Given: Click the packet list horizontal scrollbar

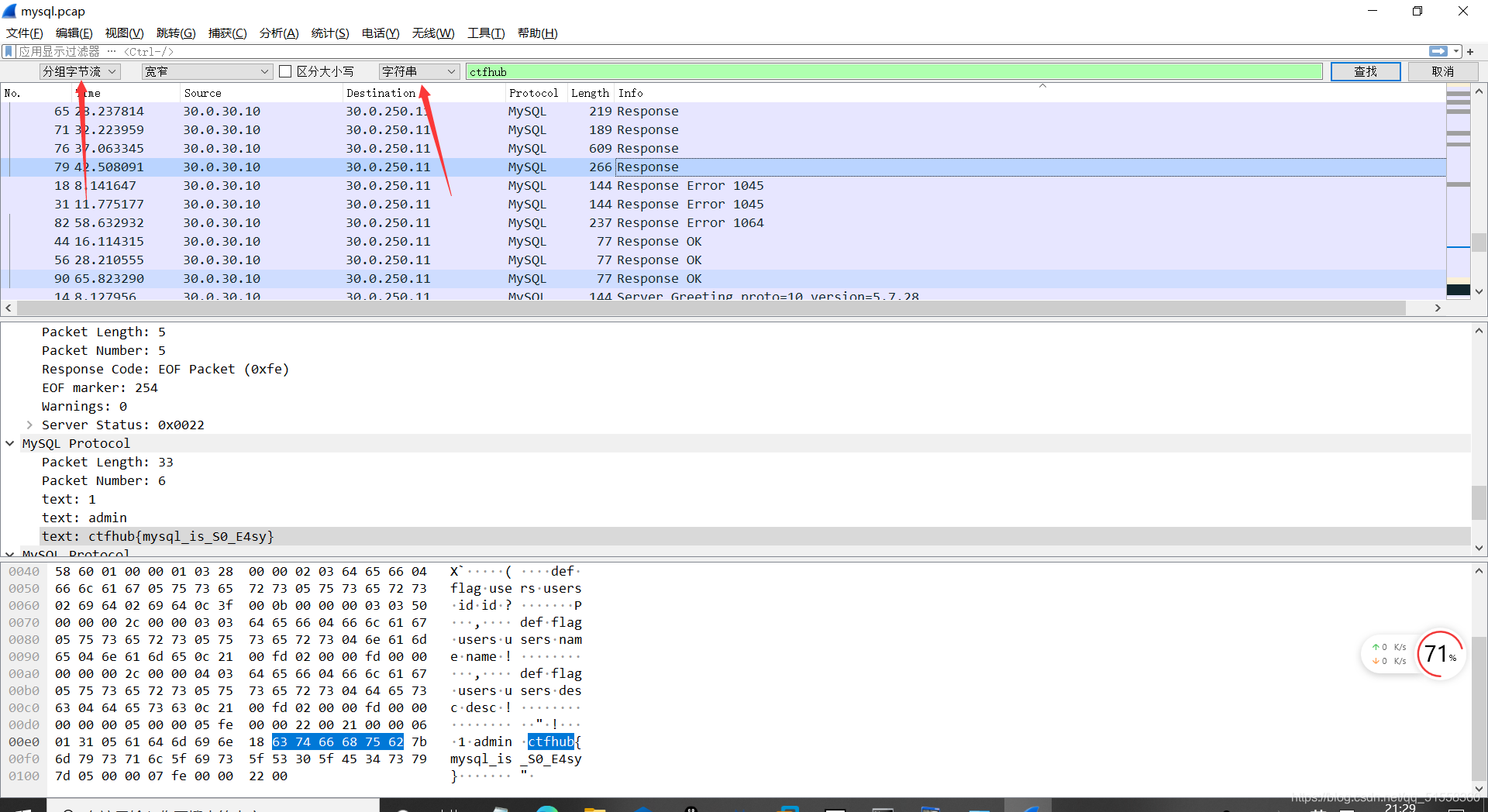Looking at the screenshot, I should (711, 308).
